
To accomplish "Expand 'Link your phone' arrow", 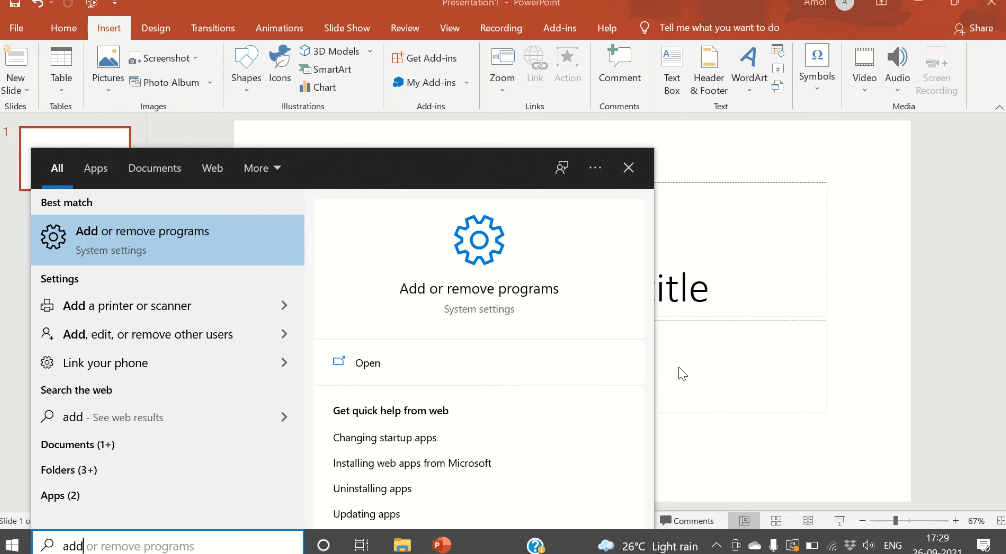I will (x=284, y=362).
